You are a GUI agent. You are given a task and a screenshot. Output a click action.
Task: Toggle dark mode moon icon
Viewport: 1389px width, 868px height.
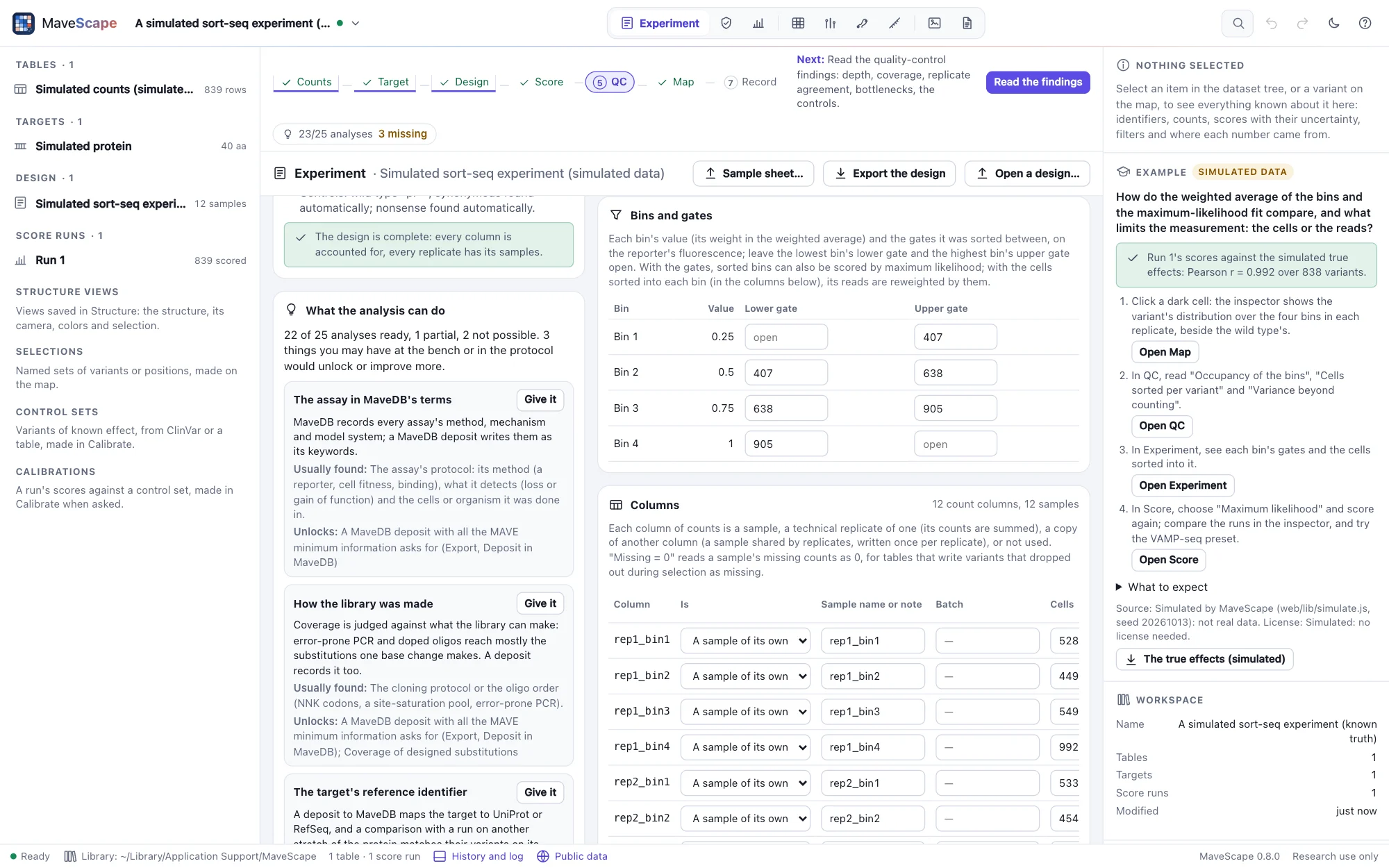pos(1333,23)
